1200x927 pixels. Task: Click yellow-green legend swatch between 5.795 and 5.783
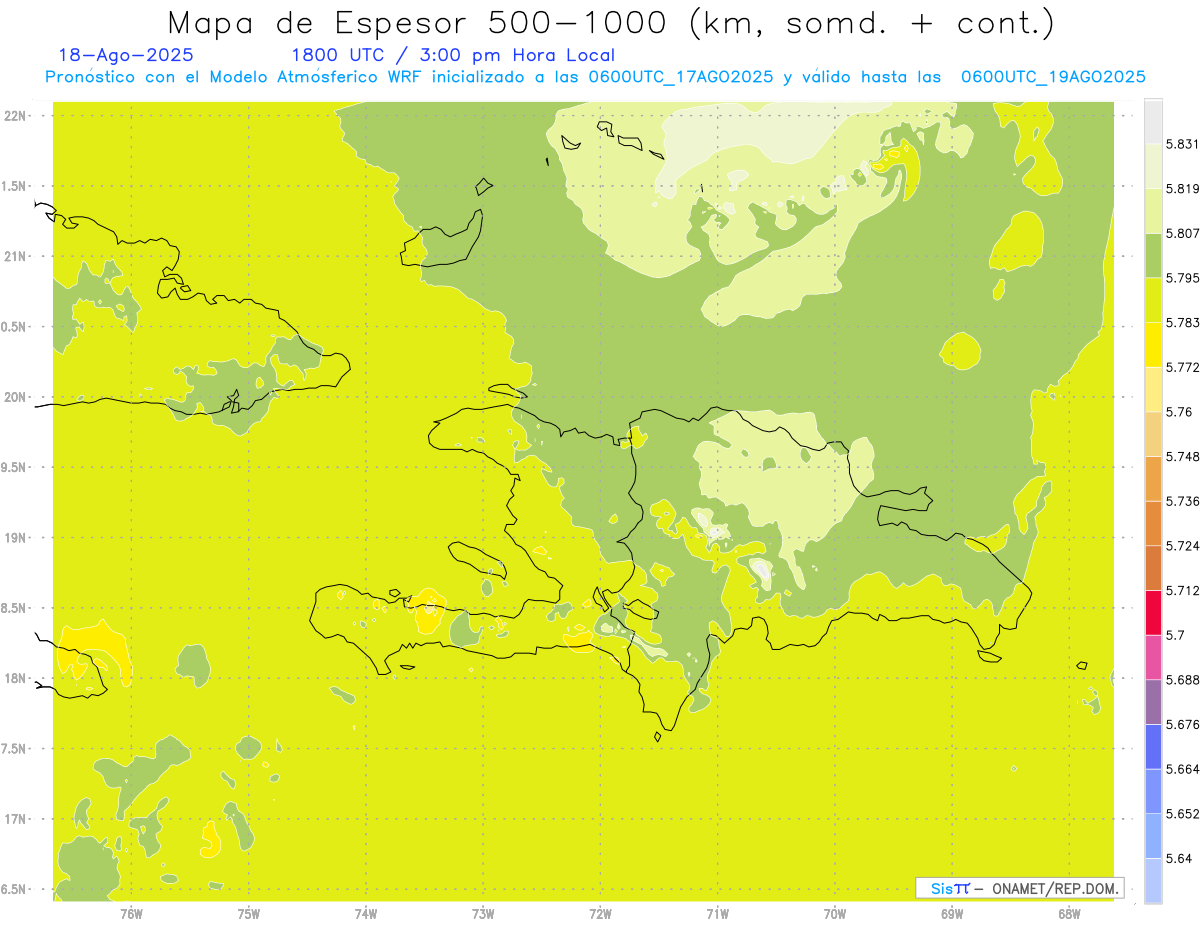click(x=1153, y=300)
